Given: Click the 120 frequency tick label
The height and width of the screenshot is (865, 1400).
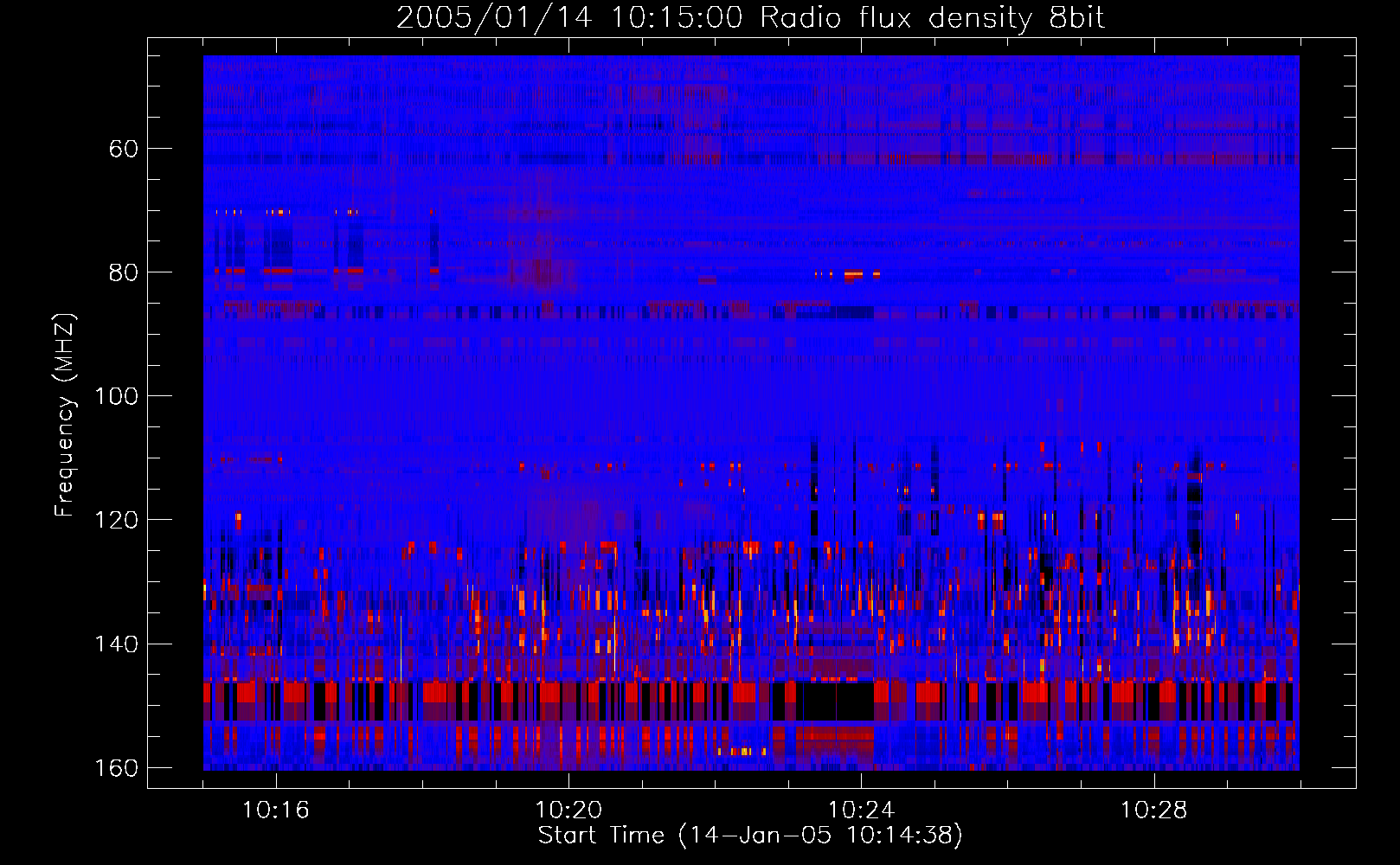Looking at the screenshot, I should 116,520.
